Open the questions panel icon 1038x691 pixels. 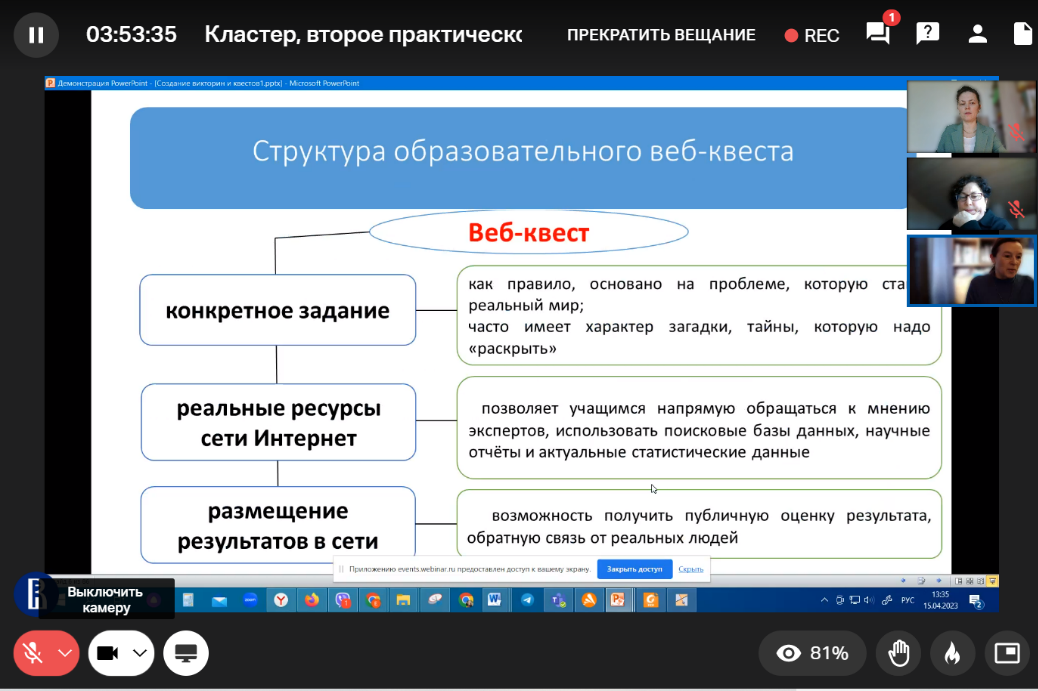[928, 34]
